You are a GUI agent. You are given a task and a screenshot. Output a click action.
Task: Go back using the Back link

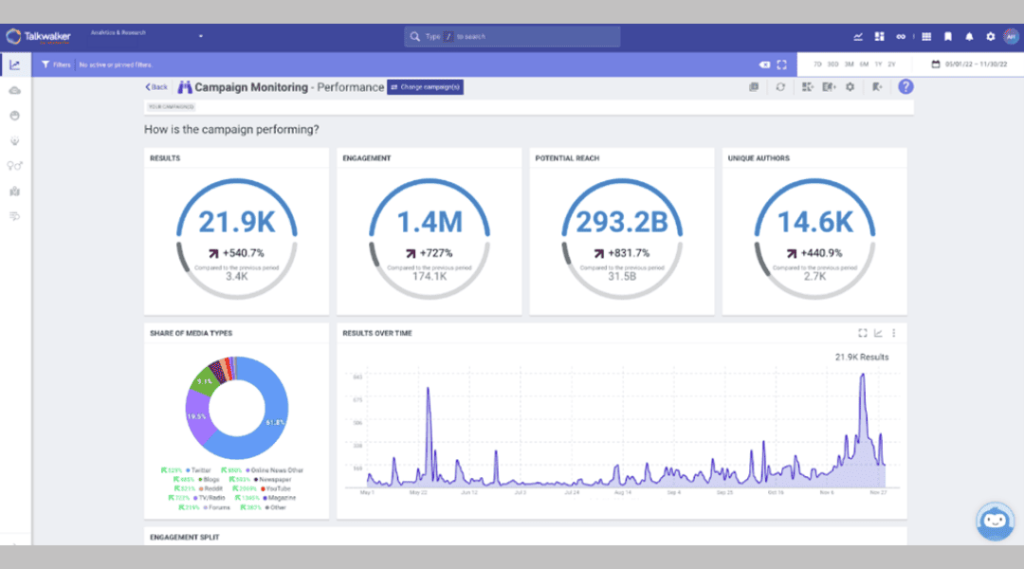[x=157, y=87]
